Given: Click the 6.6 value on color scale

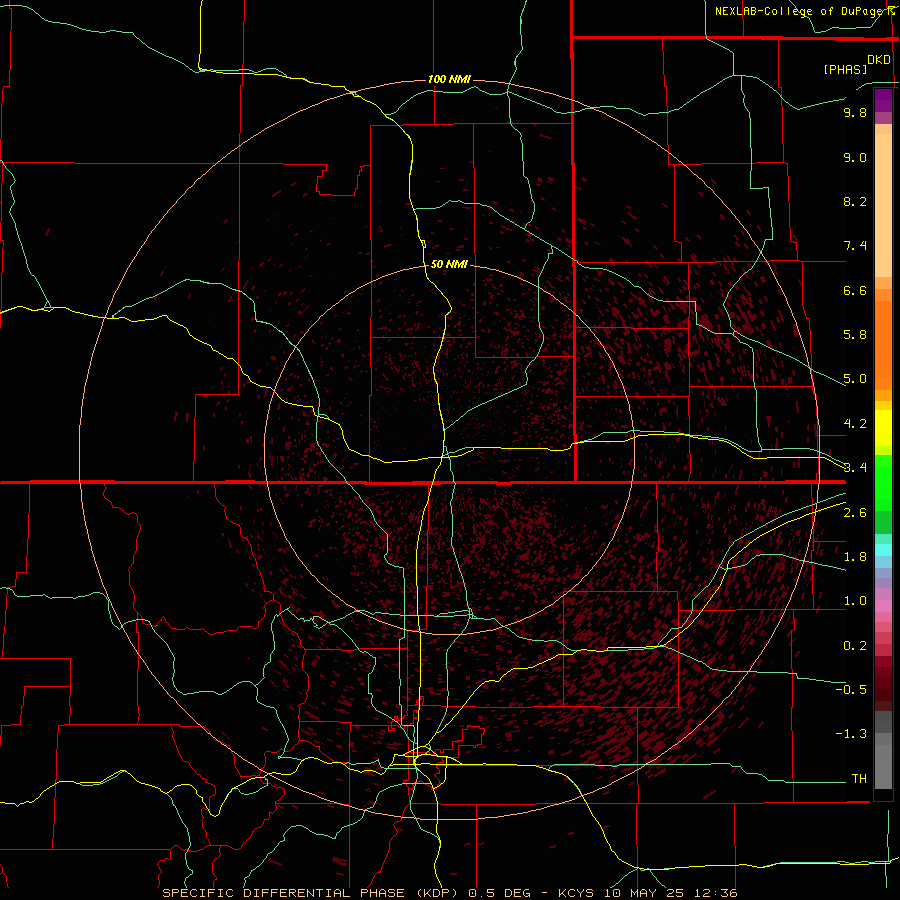Looking at the screenshot, I should point(855,290).
